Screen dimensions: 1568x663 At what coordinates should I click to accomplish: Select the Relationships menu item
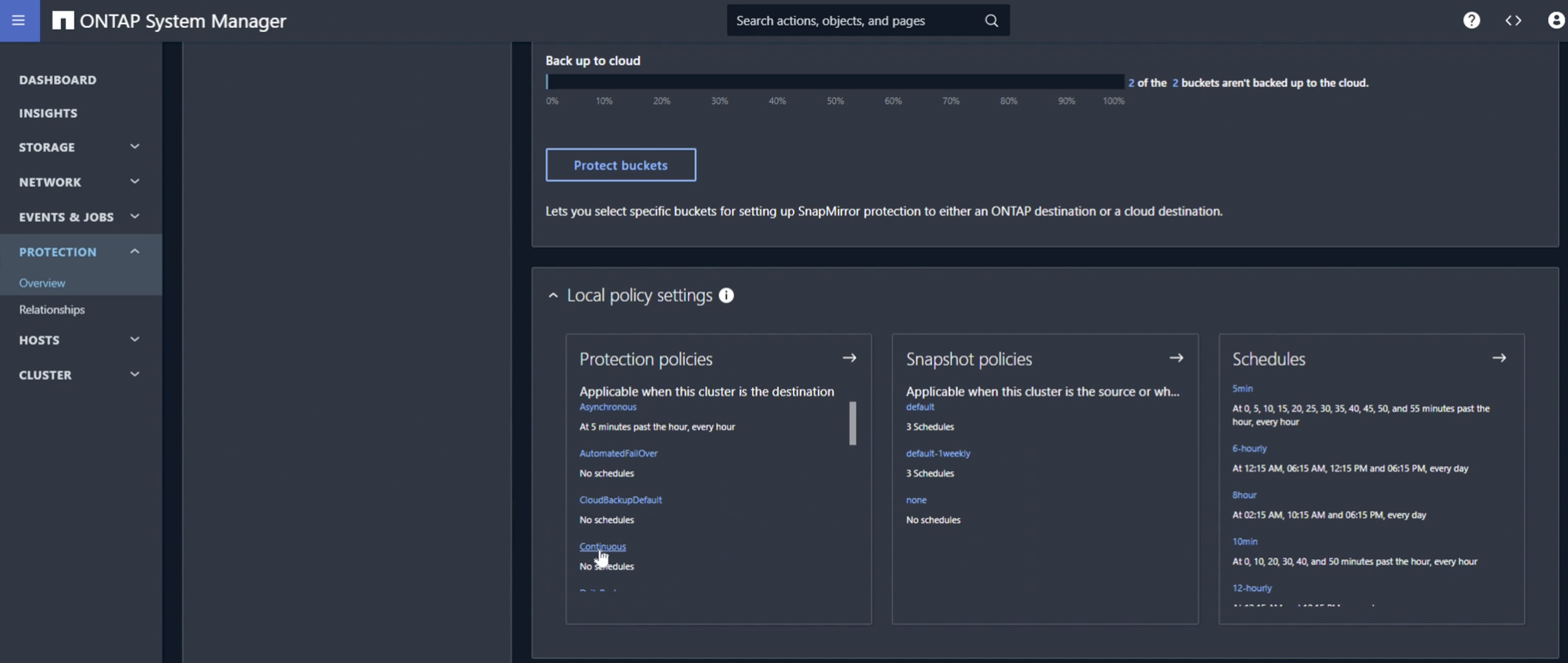tap(51, 309)
